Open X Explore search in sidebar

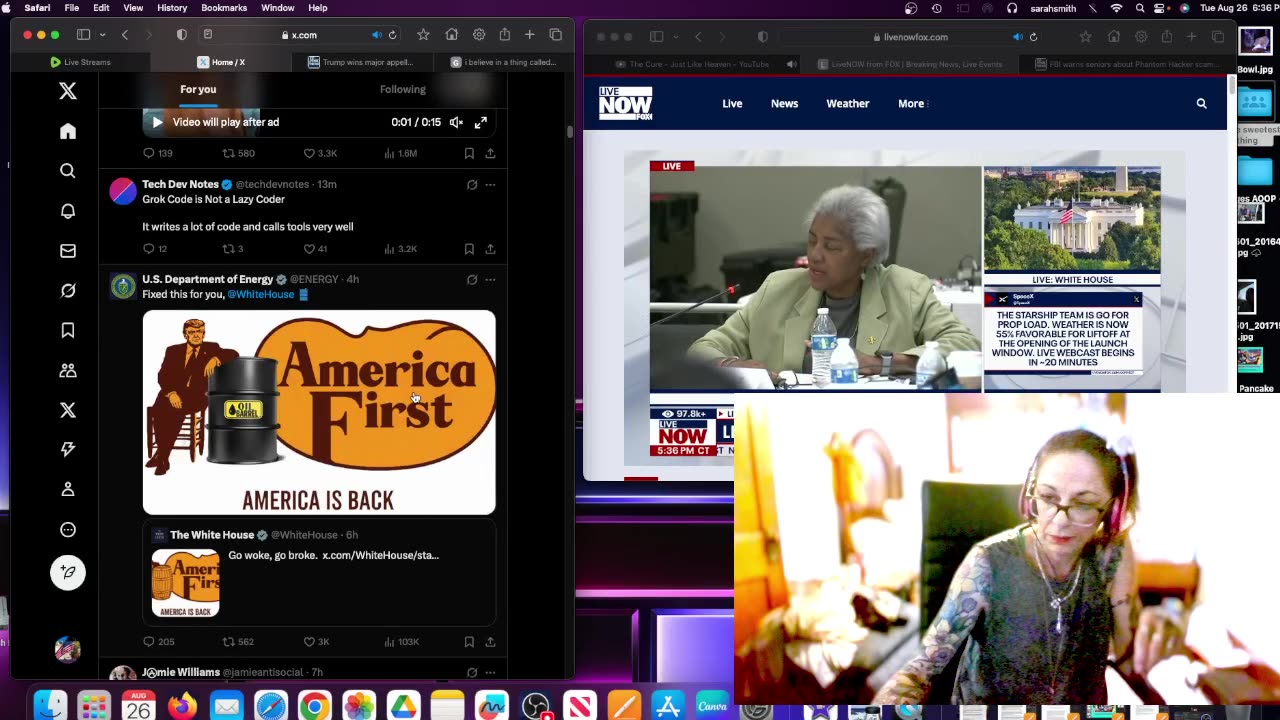coord(68,171)
